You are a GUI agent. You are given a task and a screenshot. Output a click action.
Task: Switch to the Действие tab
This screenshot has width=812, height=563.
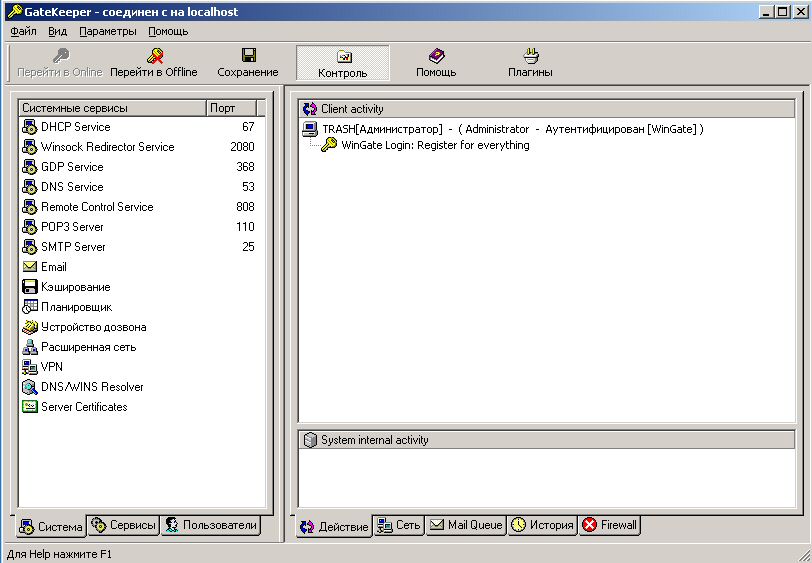[x=334, y=526]
